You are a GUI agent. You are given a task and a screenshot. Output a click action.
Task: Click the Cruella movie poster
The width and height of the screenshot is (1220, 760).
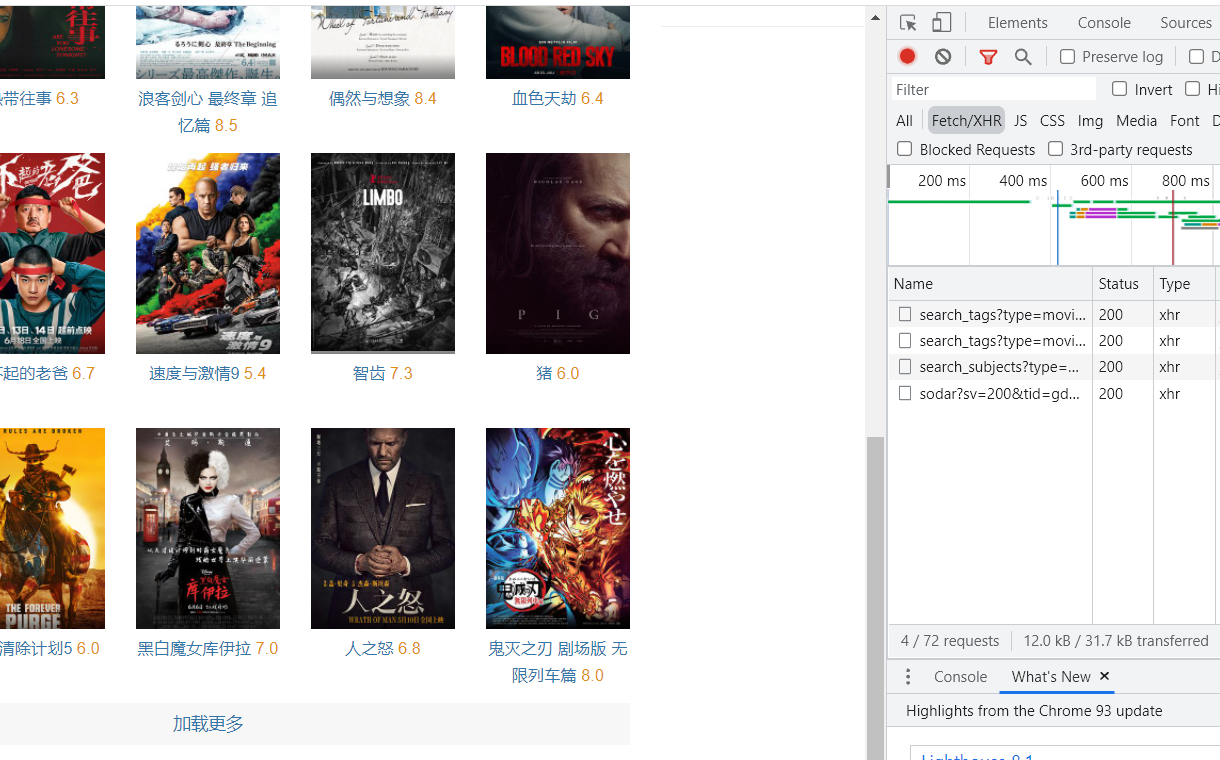pos(208,528)
